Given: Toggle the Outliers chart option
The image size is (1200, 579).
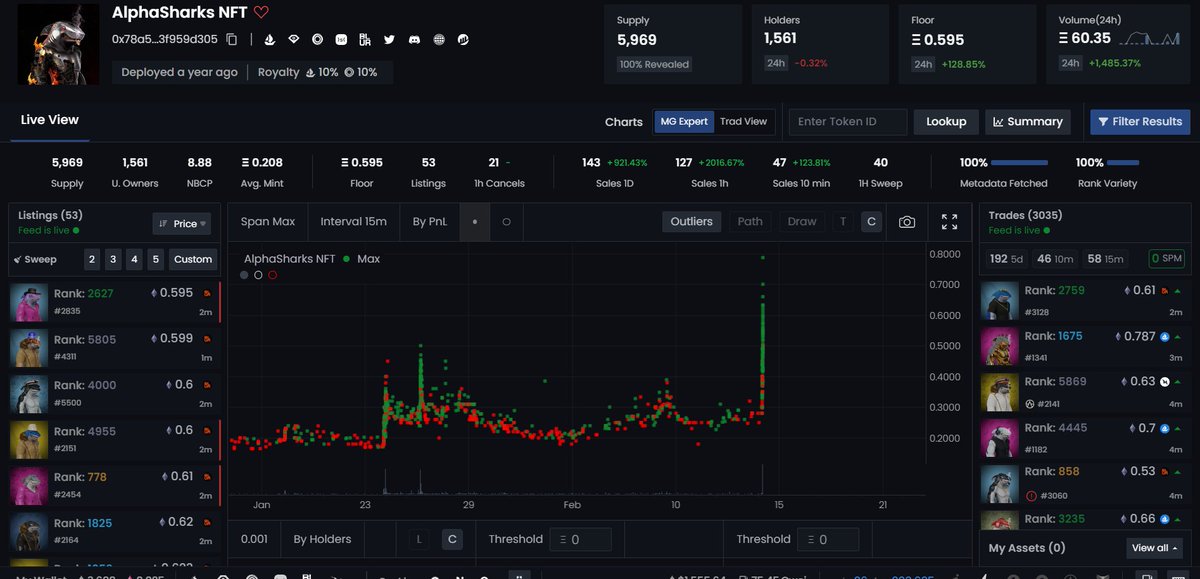Looking at the screenshot, I should pyautogui.click(x=692, y=222).
